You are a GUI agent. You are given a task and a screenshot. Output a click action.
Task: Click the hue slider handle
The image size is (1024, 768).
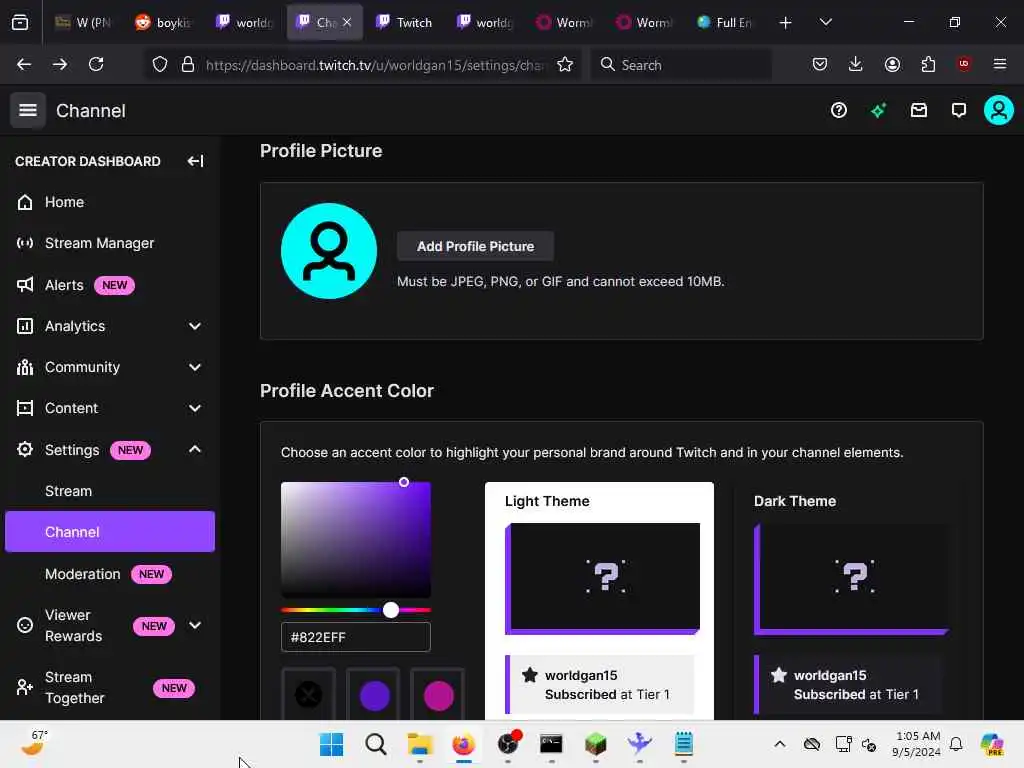click(x=391, y=610)
